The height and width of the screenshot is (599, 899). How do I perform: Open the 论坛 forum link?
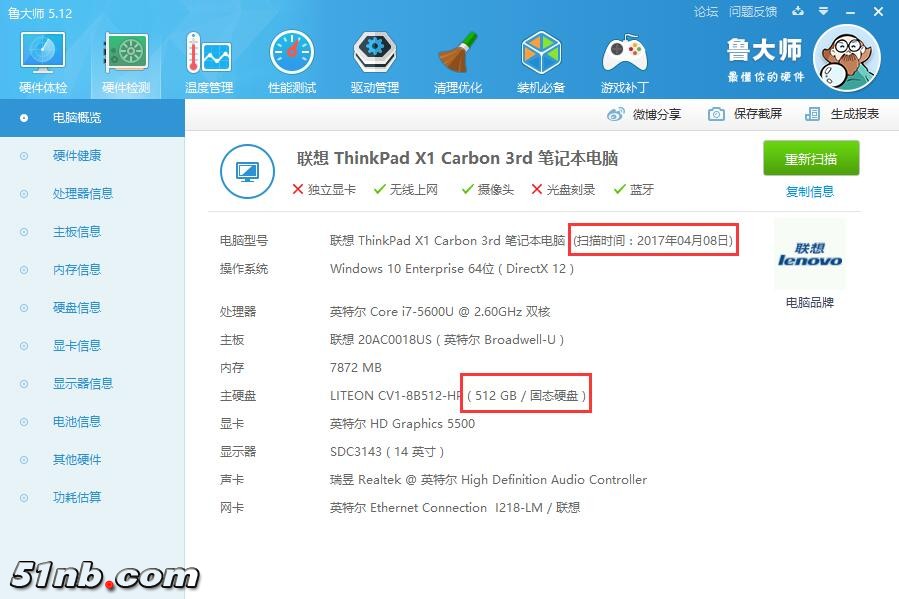pos(706,12)
